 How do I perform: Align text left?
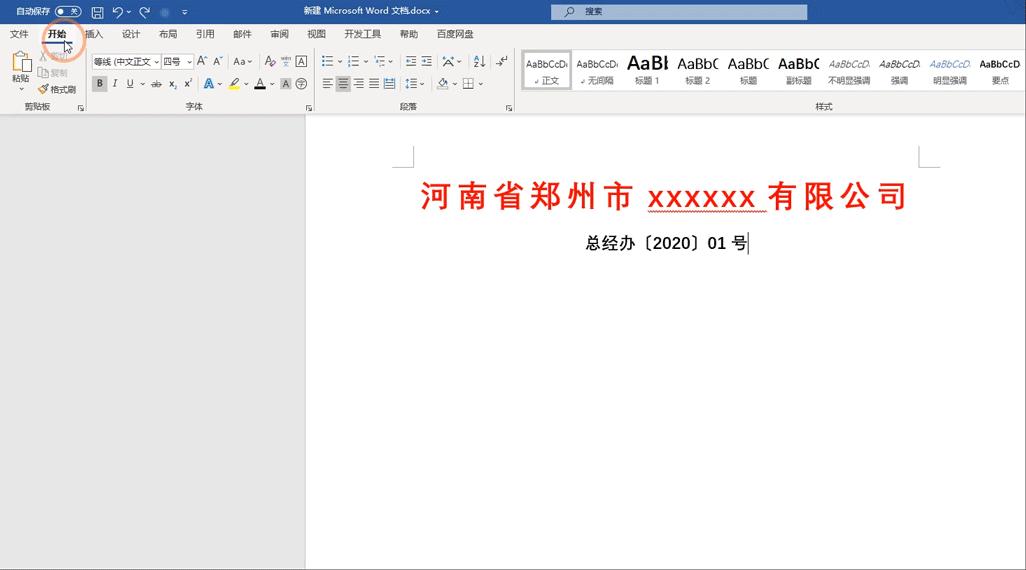(328, 84)
